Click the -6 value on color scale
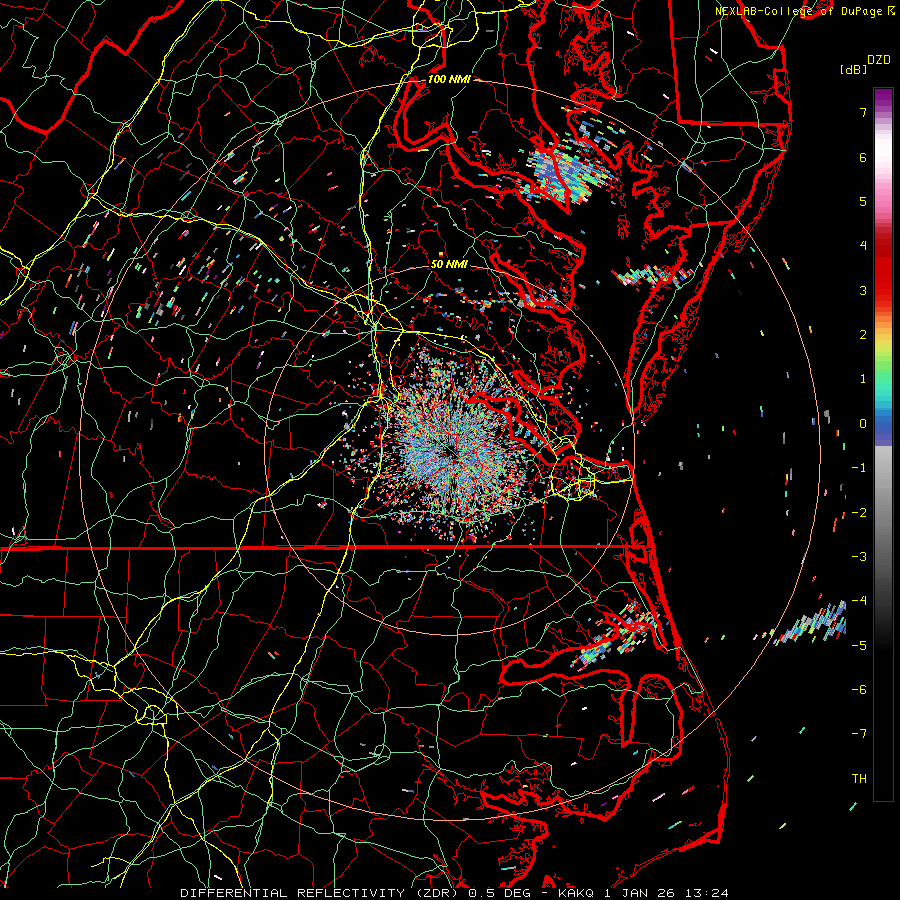900x900 pixels. [859, 690]
